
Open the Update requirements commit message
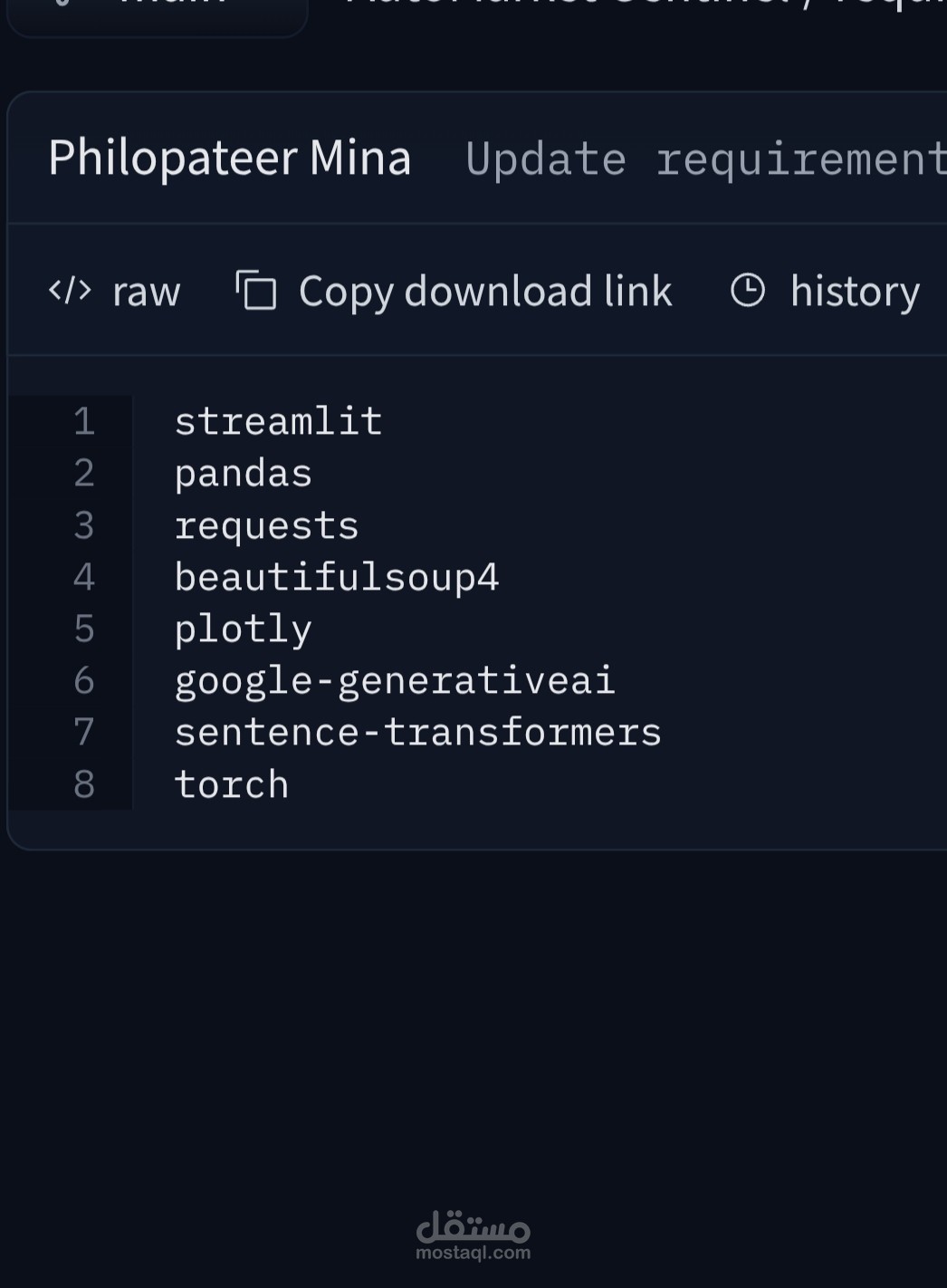click(704, 159)
